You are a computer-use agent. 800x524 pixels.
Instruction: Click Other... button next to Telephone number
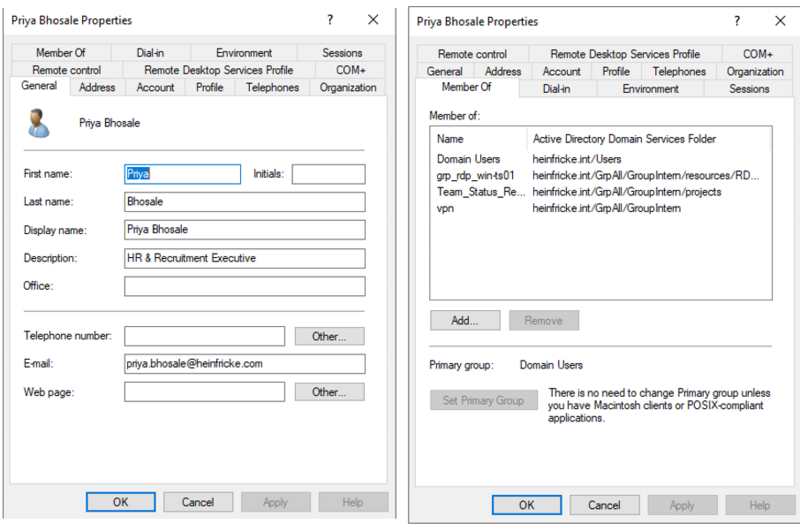329,336
